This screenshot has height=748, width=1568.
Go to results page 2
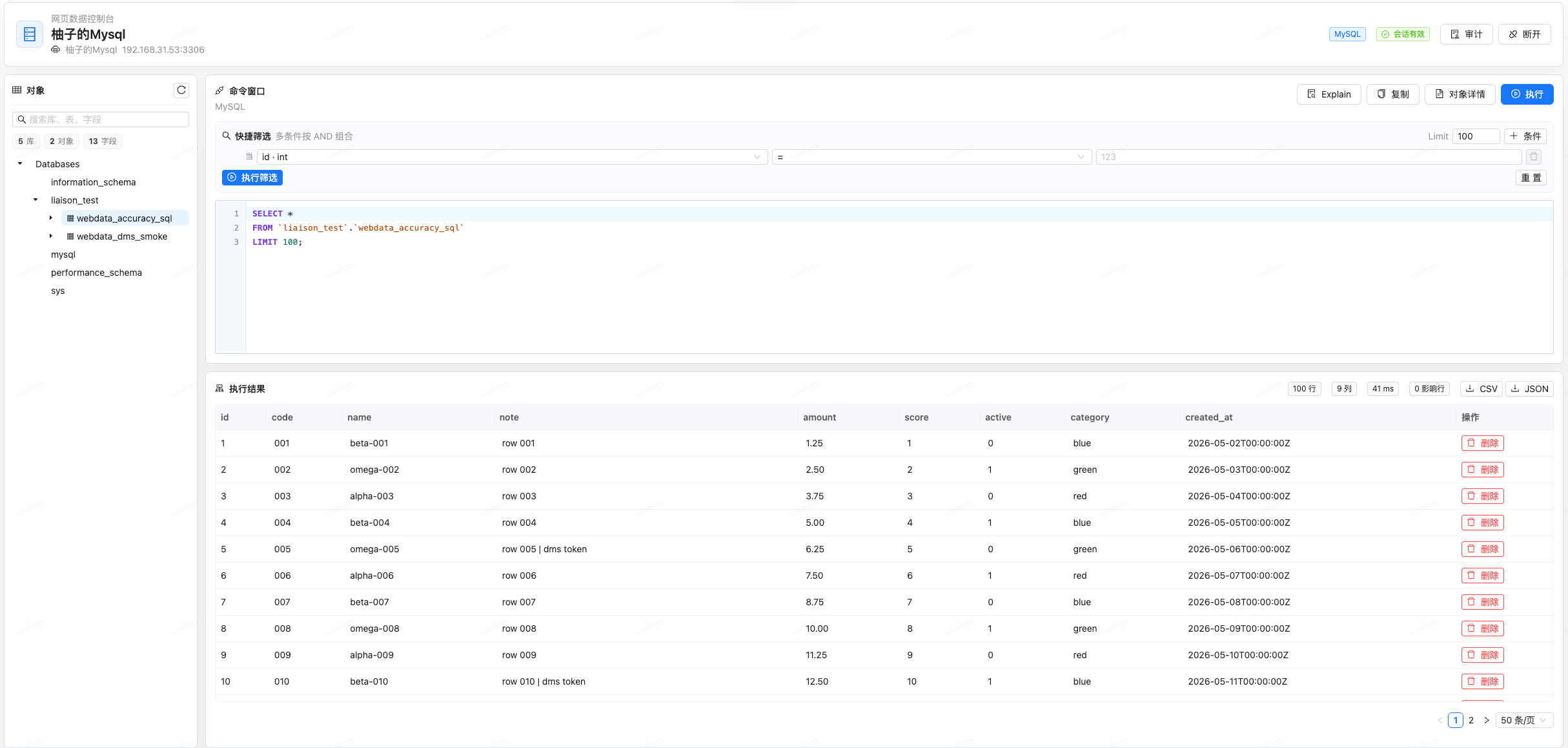coord(1471,720)
